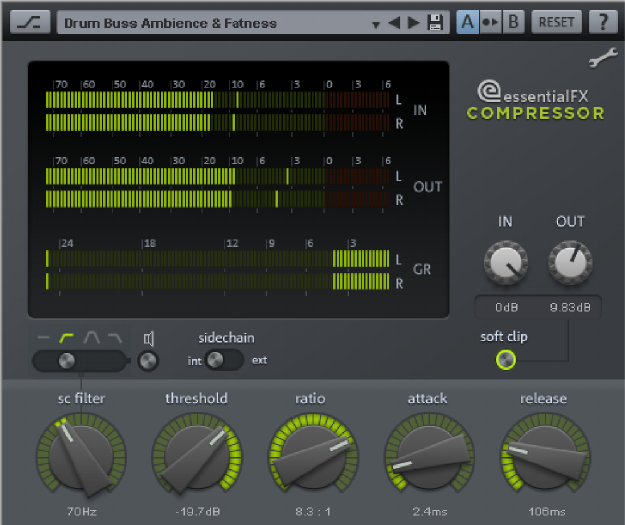The height and width of the screenshot is (525, 625).
Task: Click the 8.3 : 1 ratio value
Action: pos(313,511)
